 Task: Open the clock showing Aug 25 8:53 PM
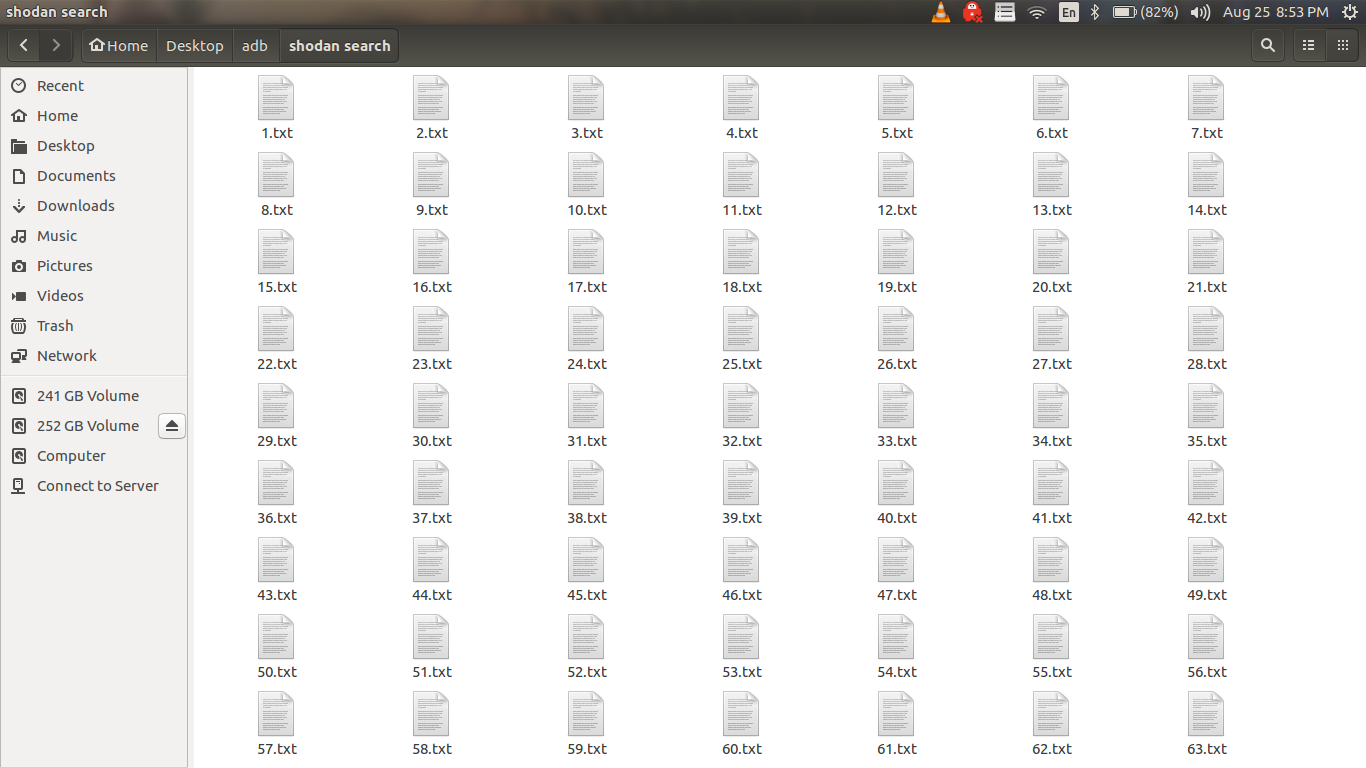[x=1276, y=12]
